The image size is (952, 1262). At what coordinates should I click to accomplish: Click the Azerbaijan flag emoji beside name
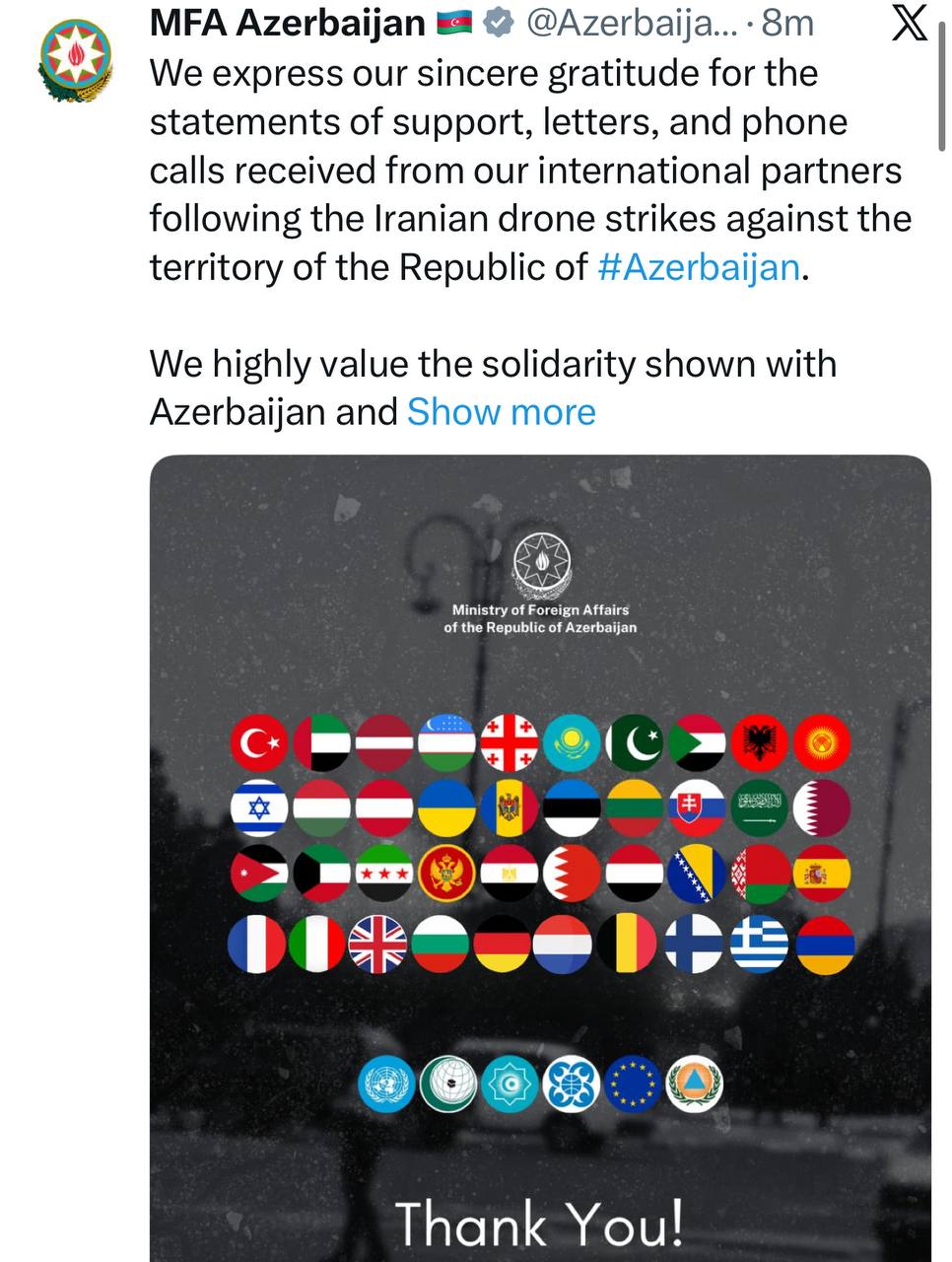pos(454,22)
